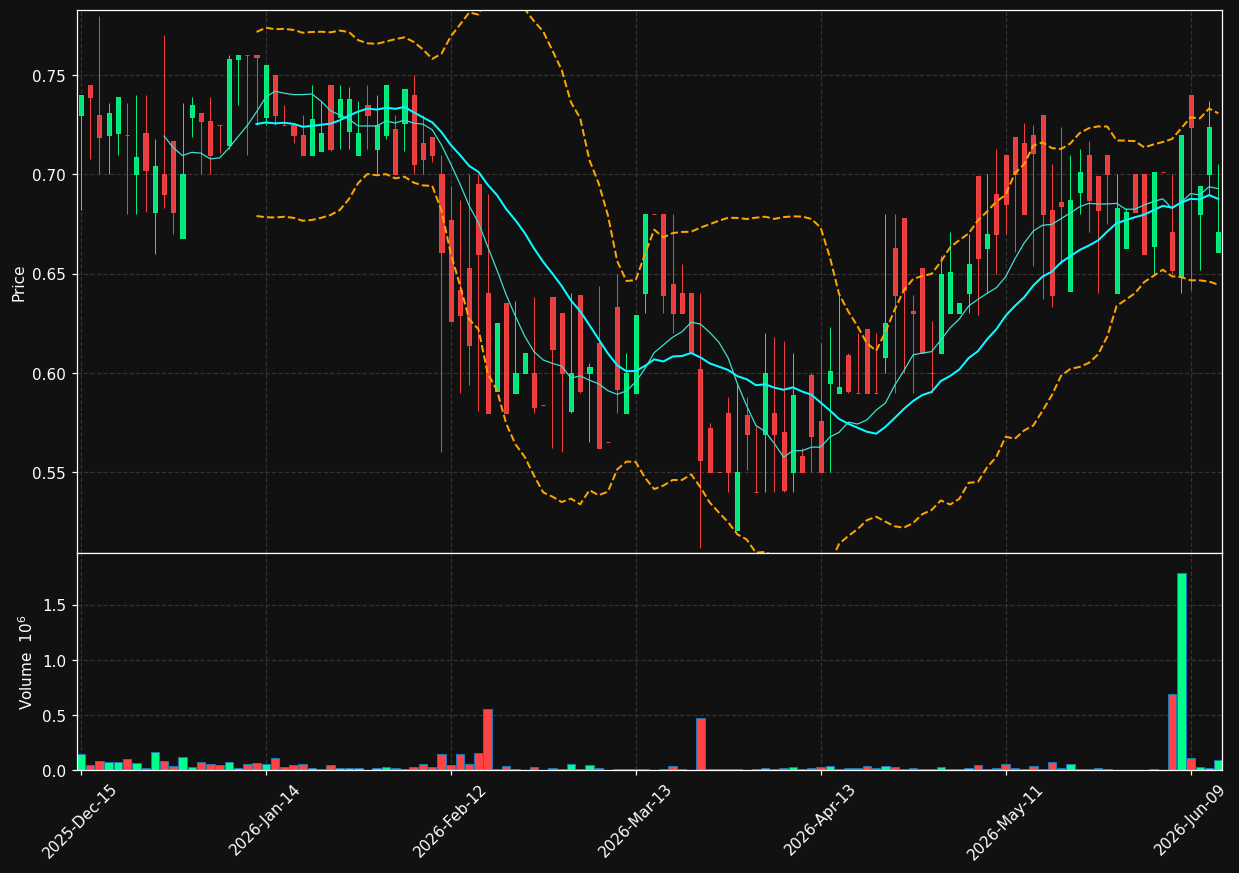Select the tallest green volume bar
Screen dimensions: 1239x873
coord(1181,672)
